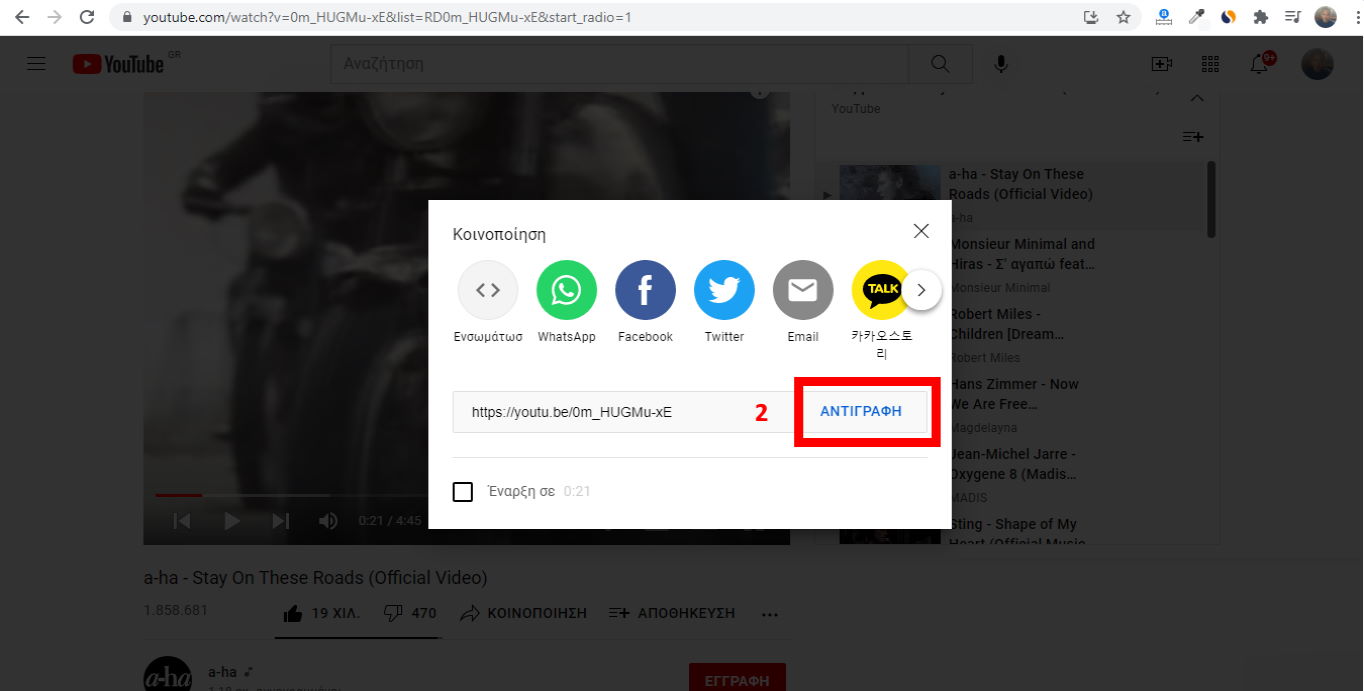
Task: Click the ΑΝΤΙΓΡΑΦΗ copy link button
Action: point(861,411)
